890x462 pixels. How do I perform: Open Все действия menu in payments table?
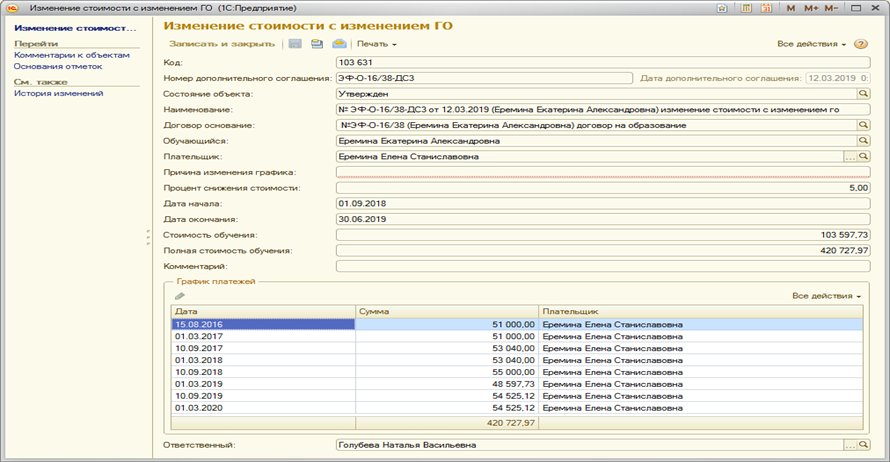825,296
